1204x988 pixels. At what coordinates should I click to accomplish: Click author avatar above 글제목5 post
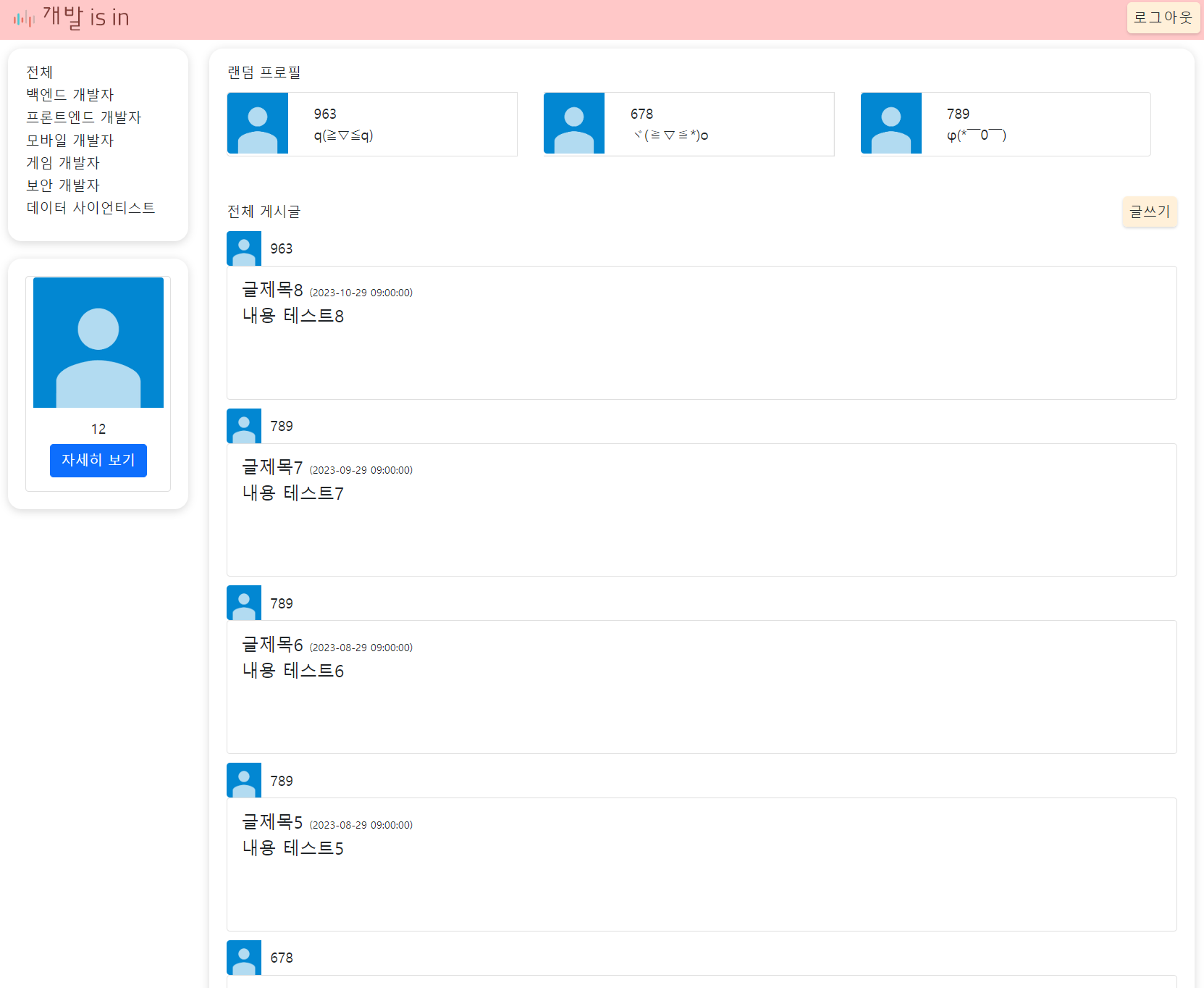[244, 780]
